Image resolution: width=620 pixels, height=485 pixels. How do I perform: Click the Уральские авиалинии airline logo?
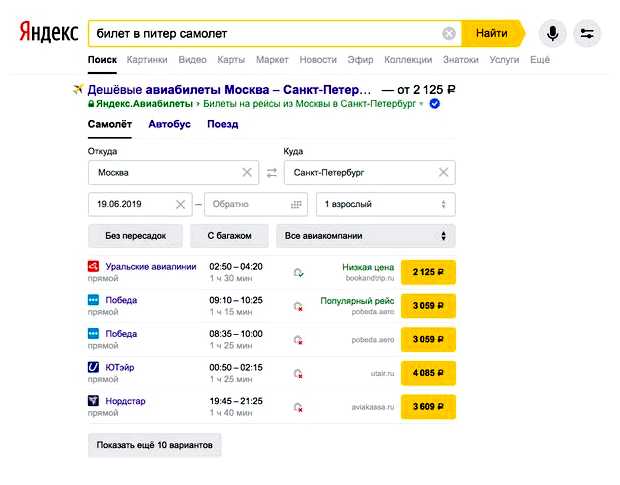tap(94, 266)
